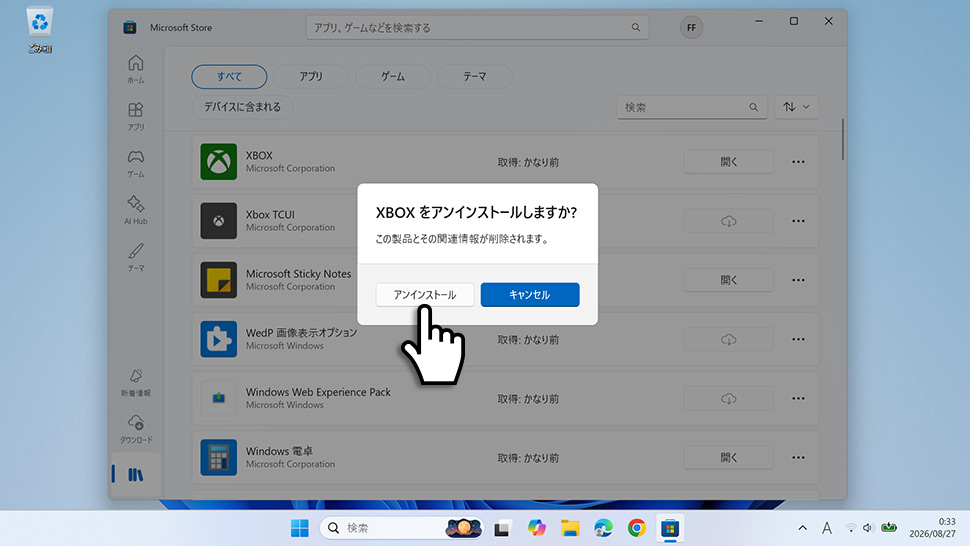Open the sort order dropdown
Screen dimensions: 970x546
pos(796,107)
